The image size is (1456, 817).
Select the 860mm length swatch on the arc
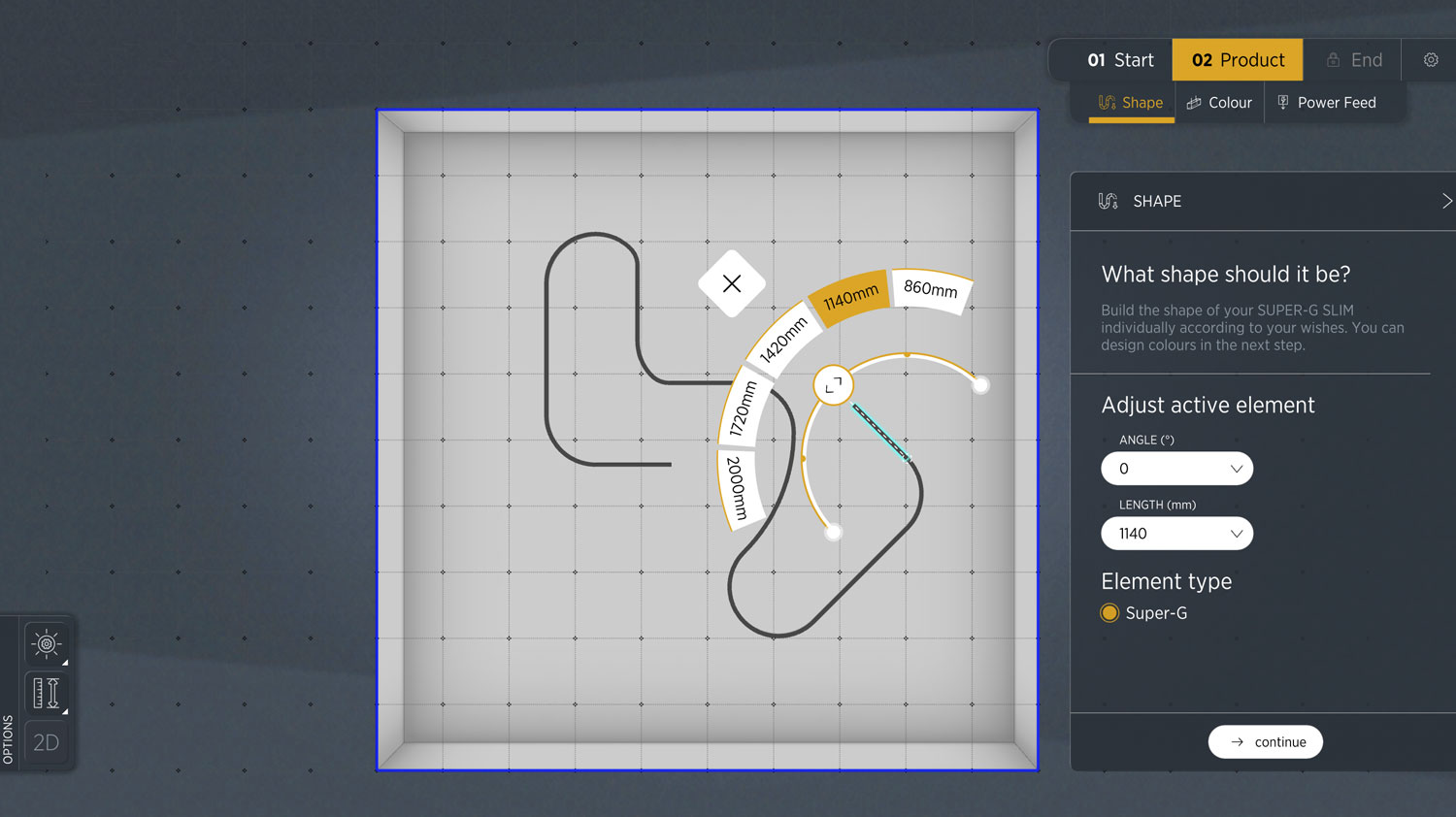coord(929,288)
